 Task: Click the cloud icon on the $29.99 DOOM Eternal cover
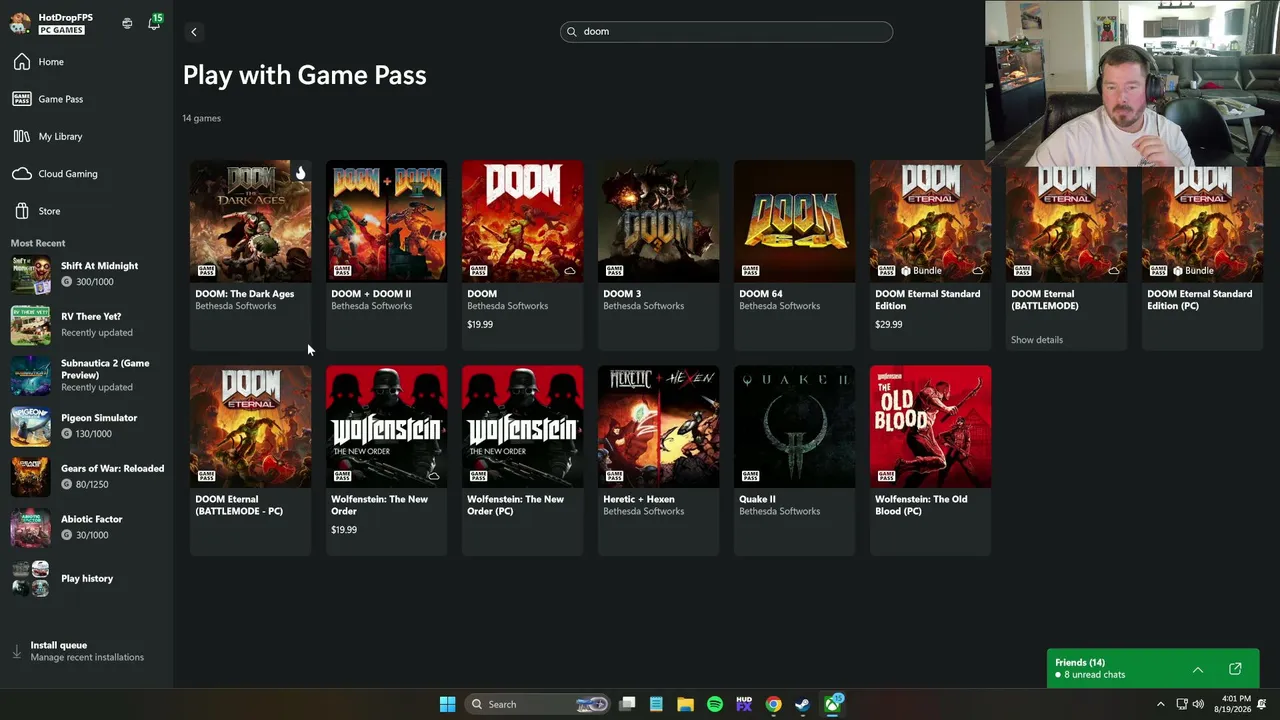tap(978, 271)
